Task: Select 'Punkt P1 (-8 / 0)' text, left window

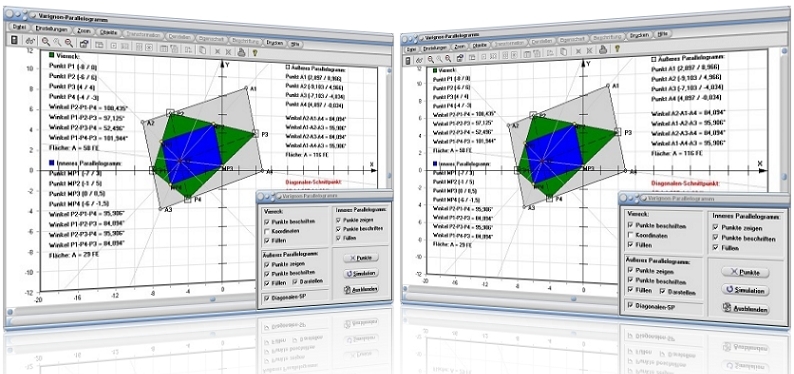Action: [x=73, y=66]
